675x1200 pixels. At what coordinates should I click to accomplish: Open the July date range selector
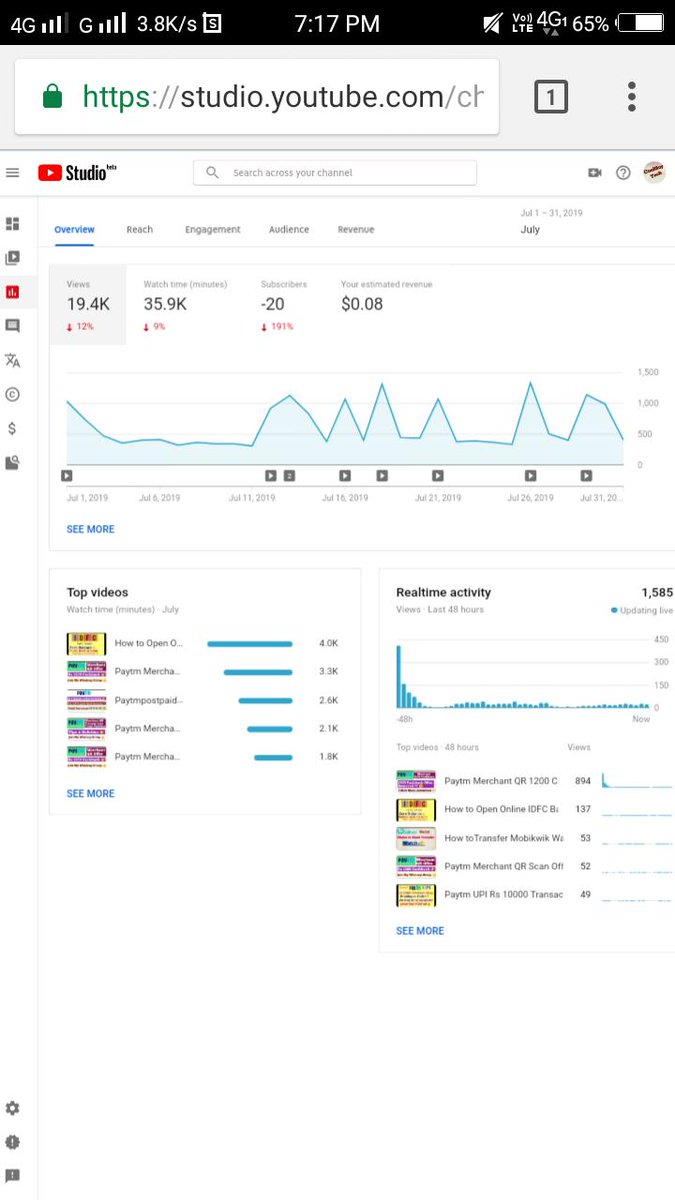(552, 221)
